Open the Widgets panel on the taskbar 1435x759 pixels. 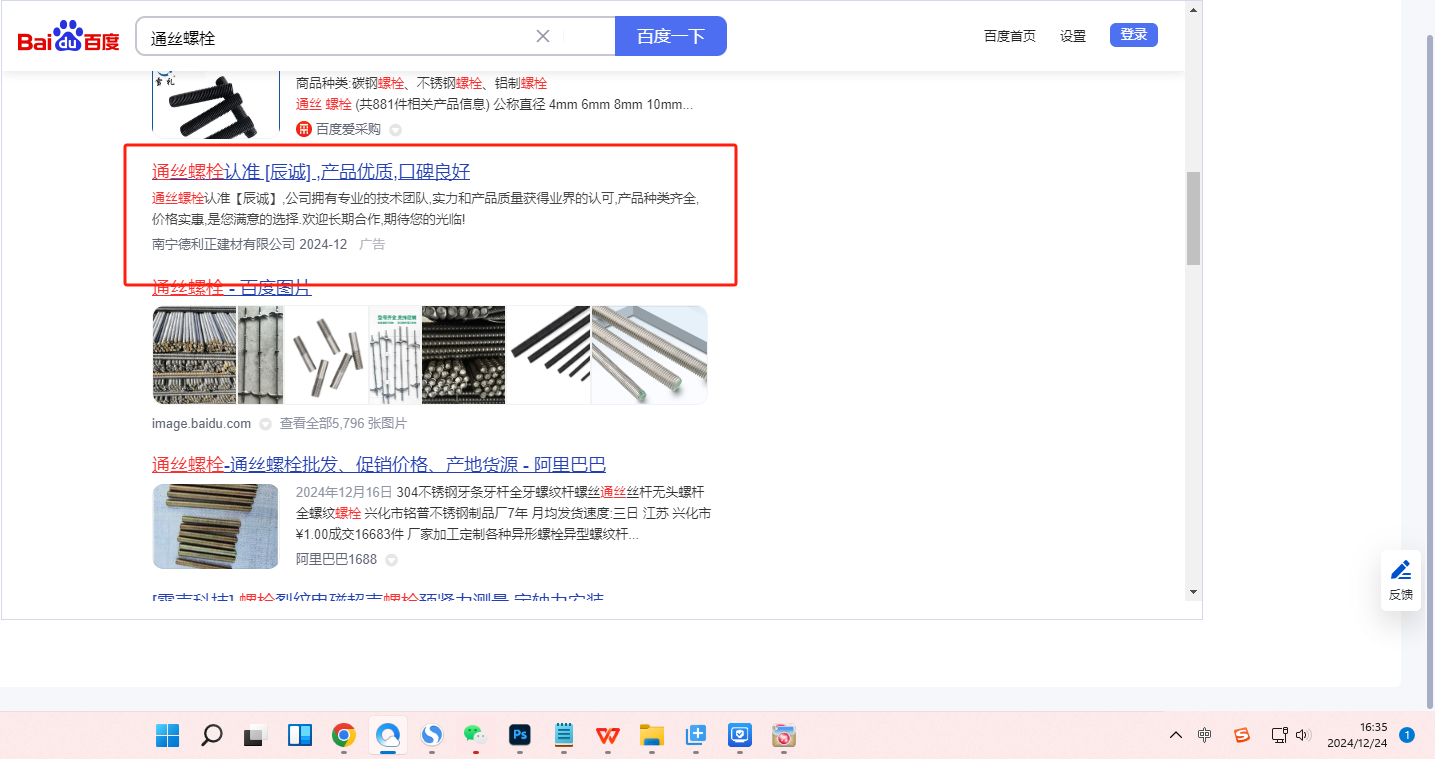[299, 736]
